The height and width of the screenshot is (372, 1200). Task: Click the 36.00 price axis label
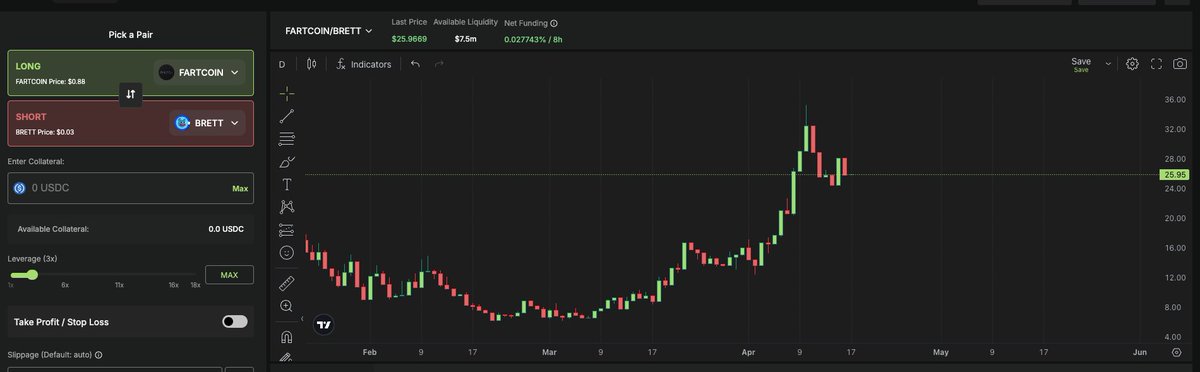pos(1174,100)
